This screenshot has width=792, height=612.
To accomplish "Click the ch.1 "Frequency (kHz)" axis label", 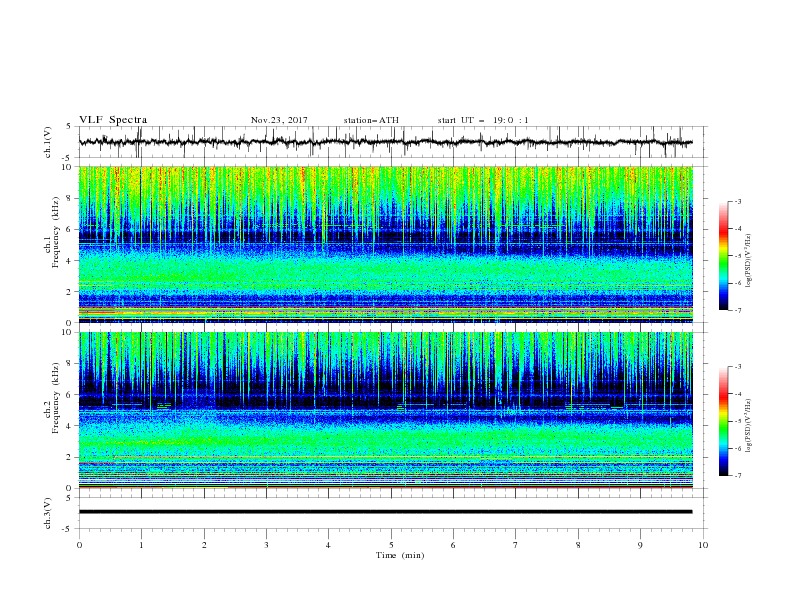I will (56, 230).
